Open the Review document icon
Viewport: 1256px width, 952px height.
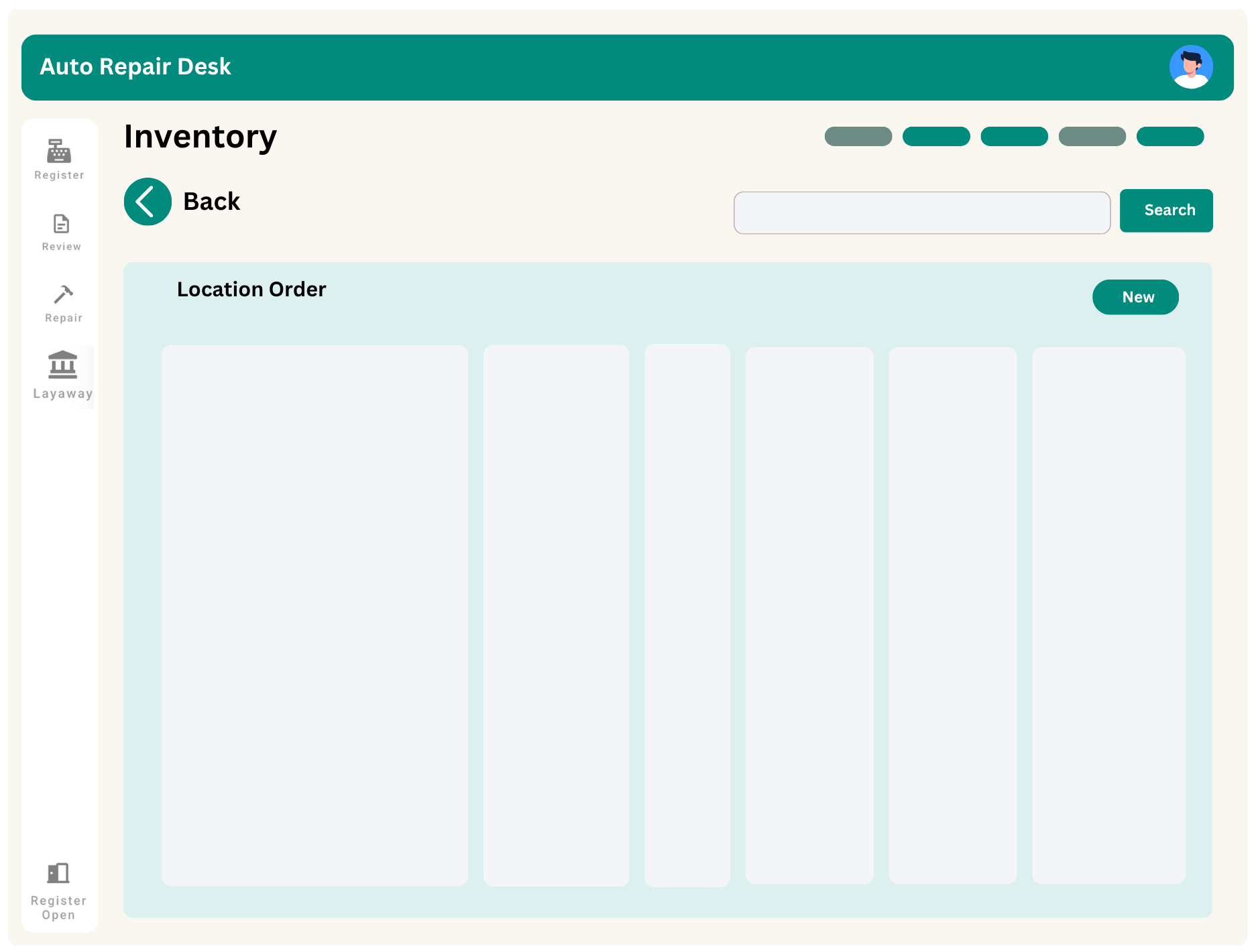tap(61, 224)
